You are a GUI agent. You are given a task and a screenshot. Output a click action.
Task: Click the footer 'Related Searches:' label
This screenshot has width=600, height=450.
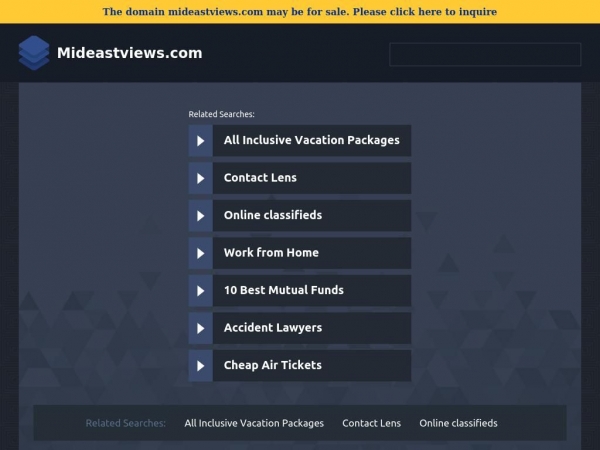pyautogui.click(x=126, y=423)
